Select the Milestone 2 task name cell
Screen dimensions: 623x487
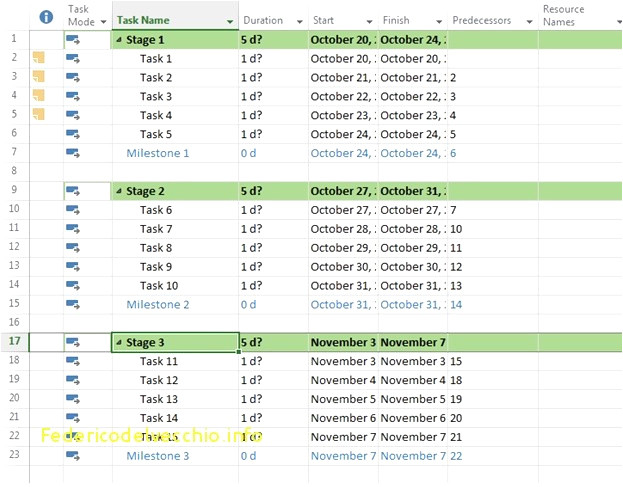click(x=158, y=305)
